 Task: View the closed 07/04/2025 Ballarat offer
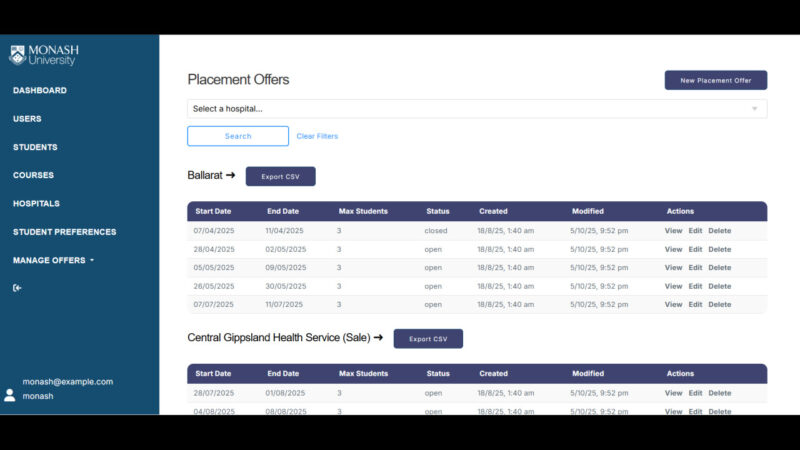(x=673, y=231)
